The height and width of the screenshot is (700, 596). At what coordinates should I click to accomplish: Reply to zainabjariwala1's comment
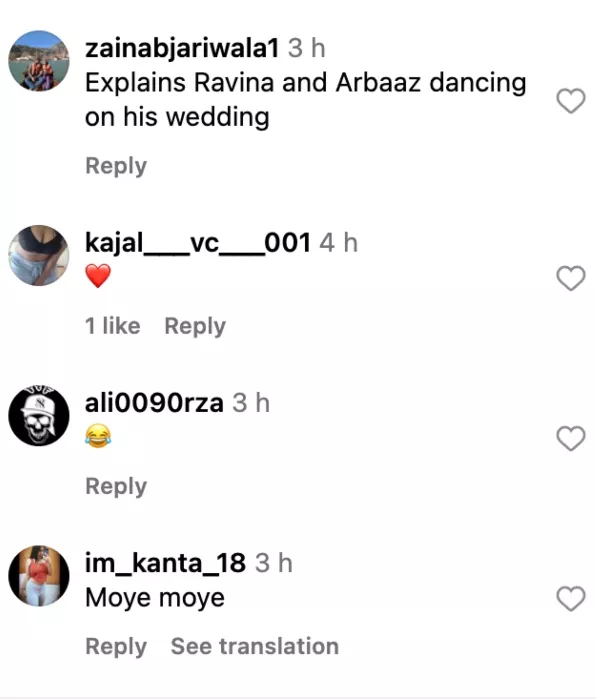[116, 166]
